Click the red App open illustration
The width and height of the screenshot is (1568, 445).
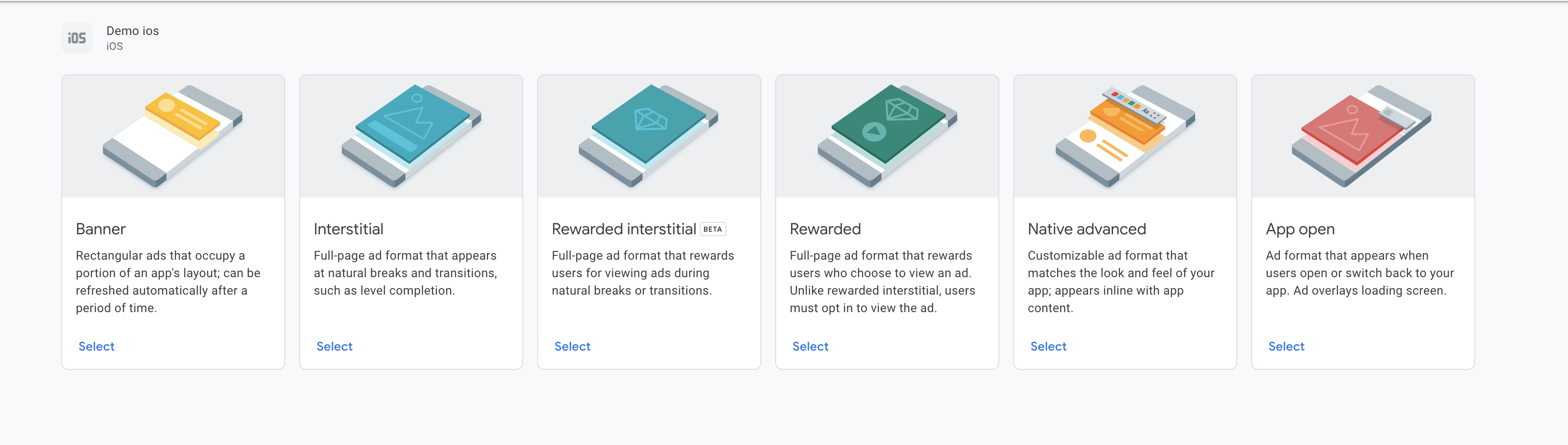coord(1362,136)
